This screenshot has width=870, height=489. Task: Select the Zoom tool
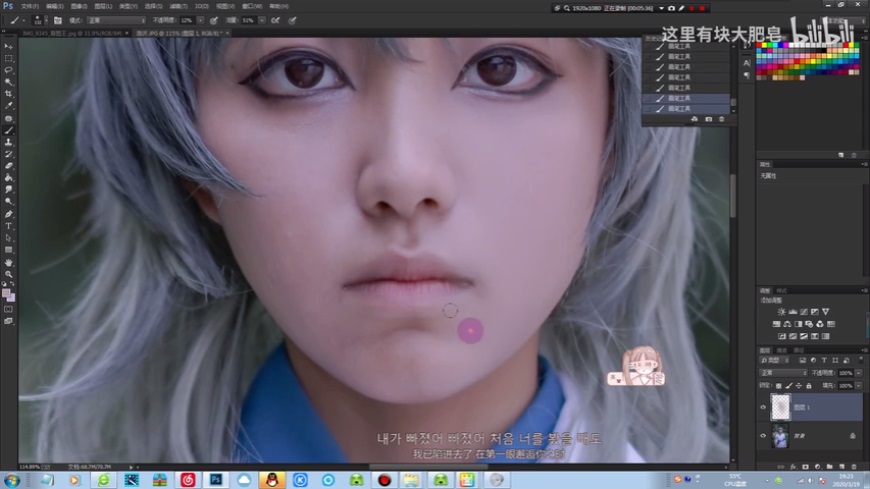pyautogui.click(x=8, y=274)
